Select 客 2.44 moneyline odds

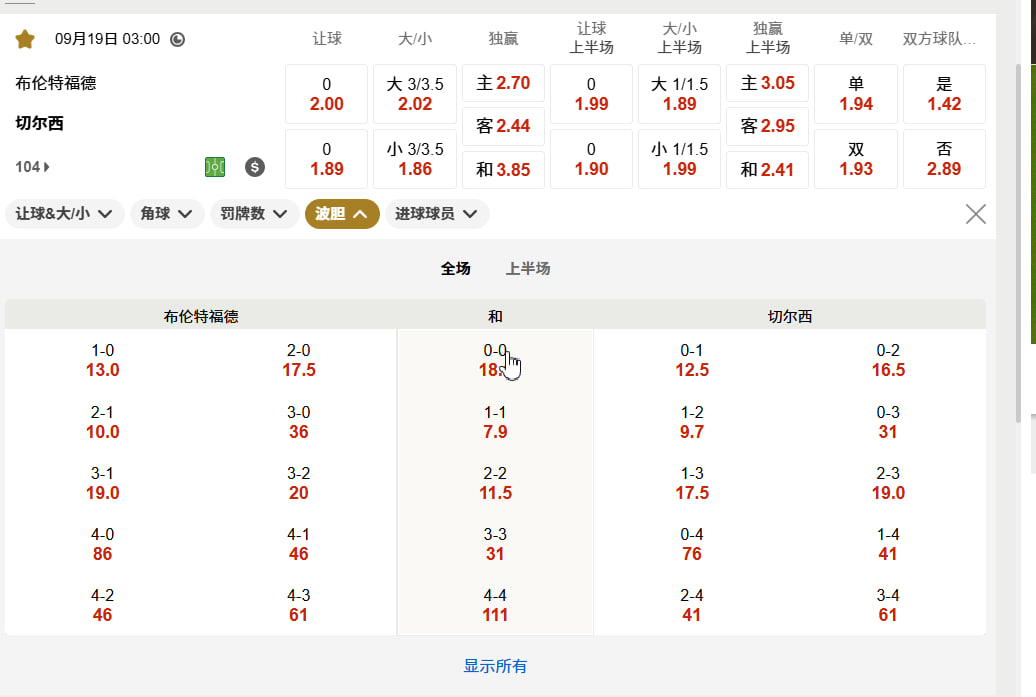pyautogui.click(x=503, y=126)
